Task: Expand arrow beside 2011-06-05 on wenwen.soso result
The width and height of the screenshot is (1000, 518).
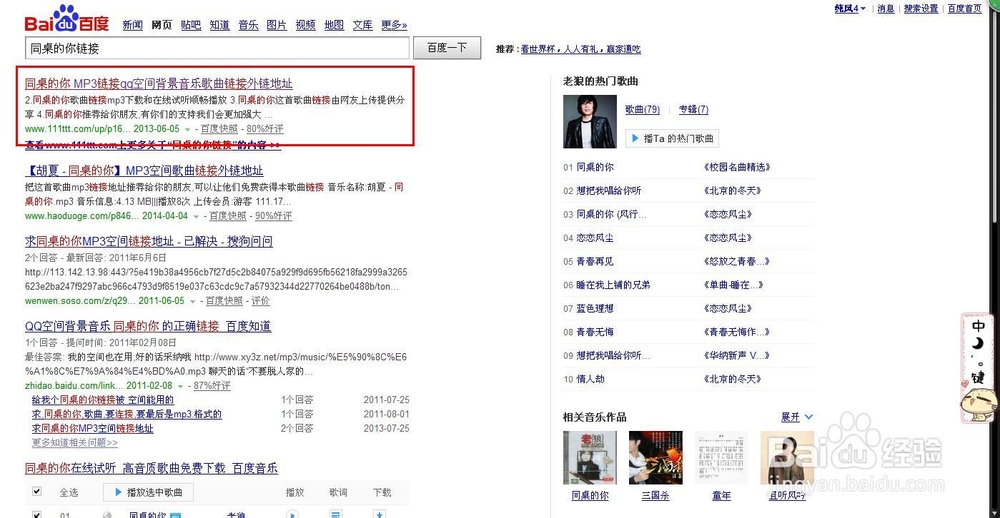Action: [192, 301]
